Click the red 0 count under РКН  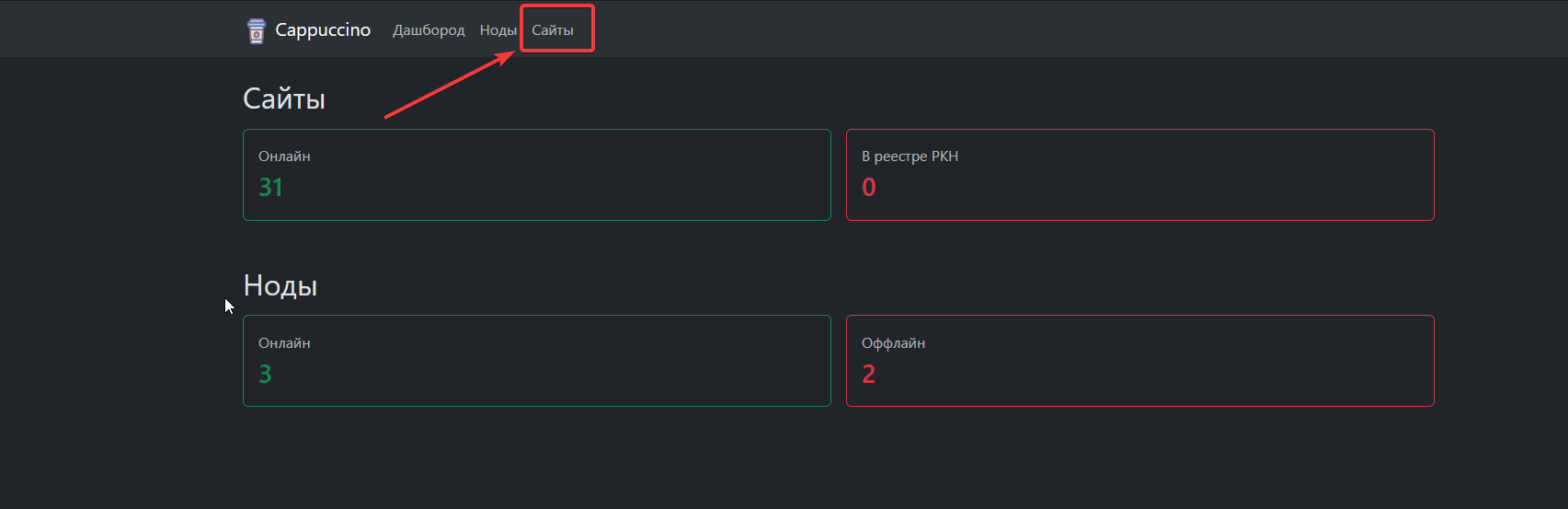click(869, 188)
